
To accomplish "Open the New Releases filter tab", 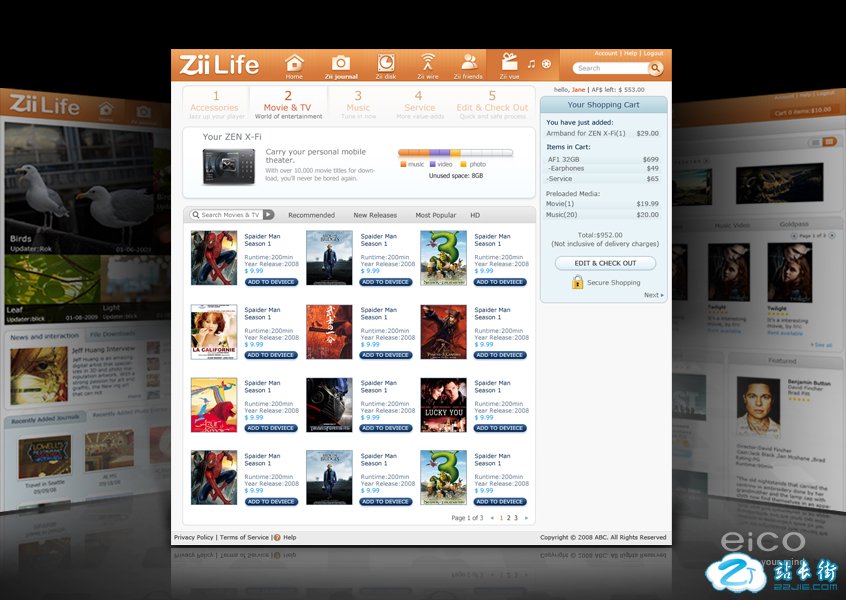I will (x=375, y=215).
